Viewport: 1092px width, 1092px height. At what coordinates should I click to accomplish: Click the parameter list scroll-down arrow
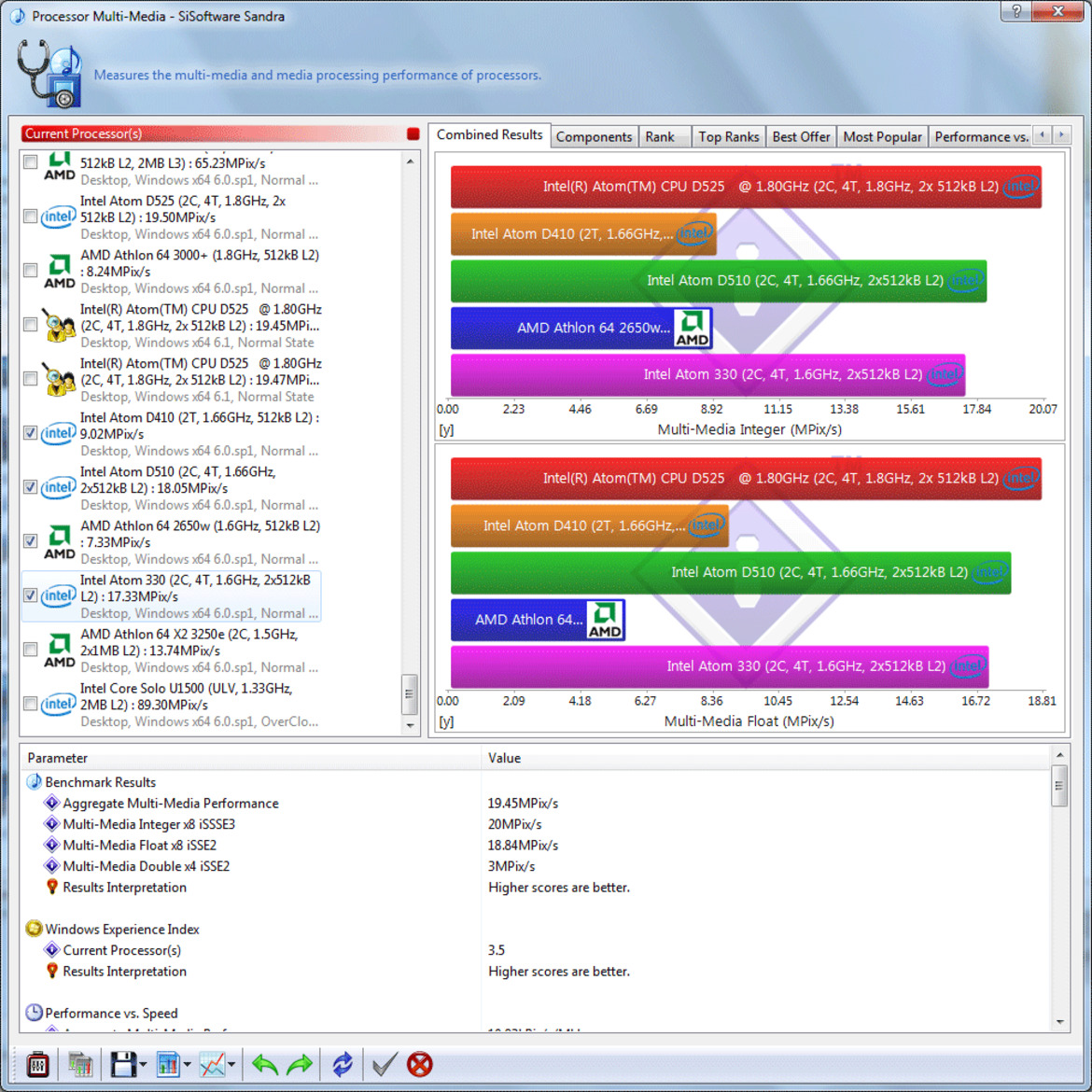pyautogui.click(x=1059, y=1022)
